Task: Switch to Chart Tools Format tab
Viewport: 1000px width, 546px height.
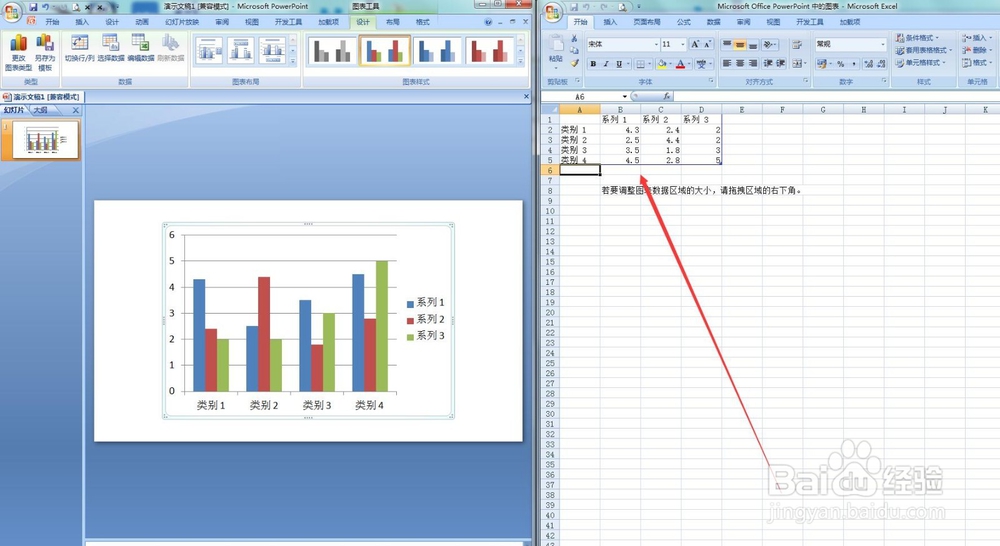Action: 422,22
